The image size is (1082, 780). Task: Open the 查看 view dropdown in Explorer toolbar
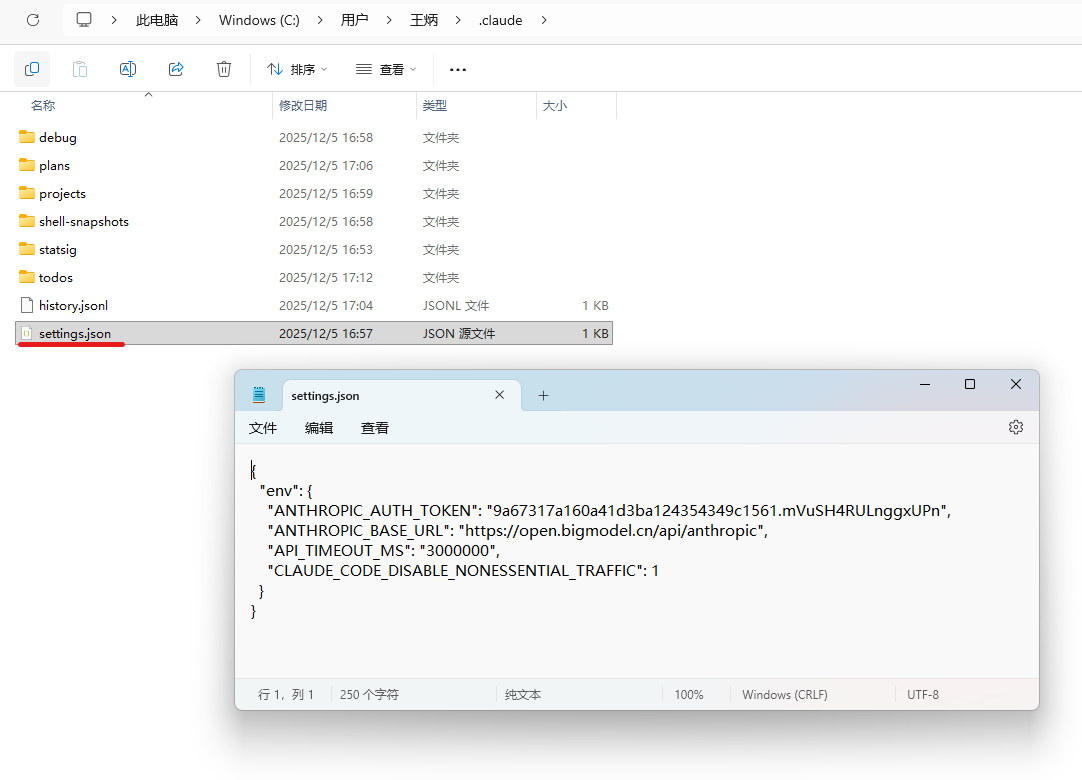pos(386,69)
